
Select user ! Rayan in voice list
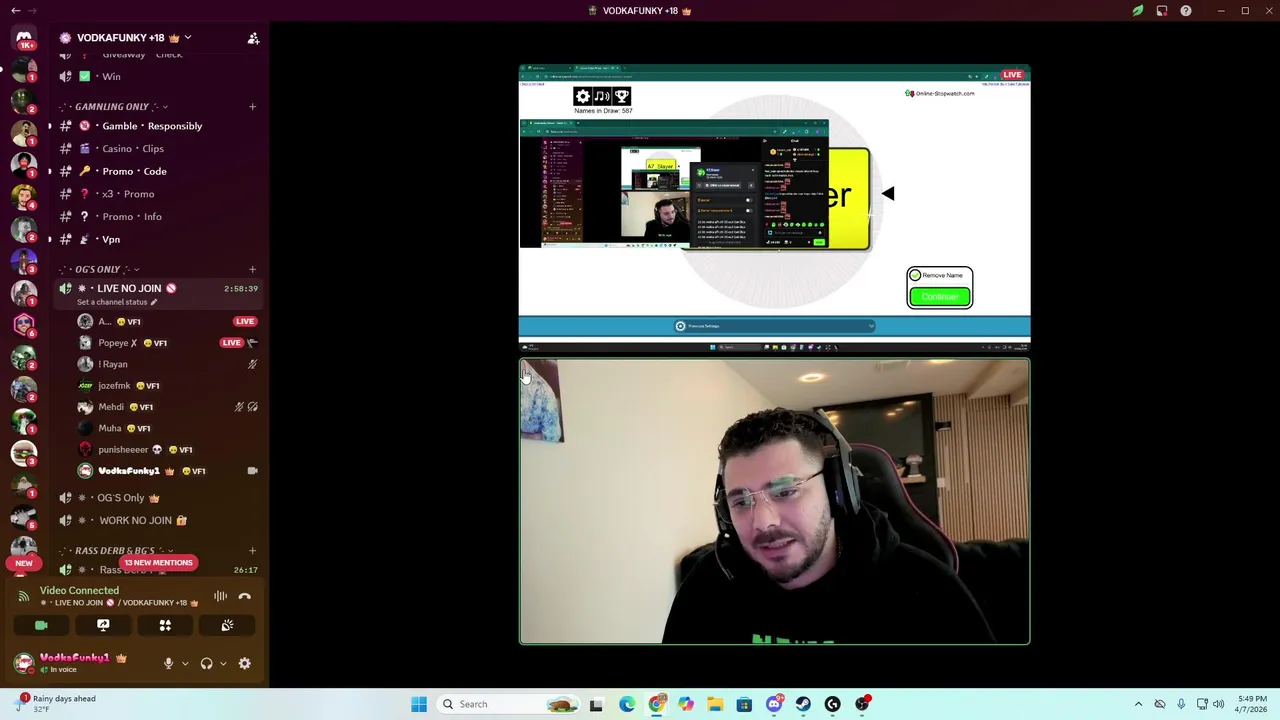click(167, 364)
